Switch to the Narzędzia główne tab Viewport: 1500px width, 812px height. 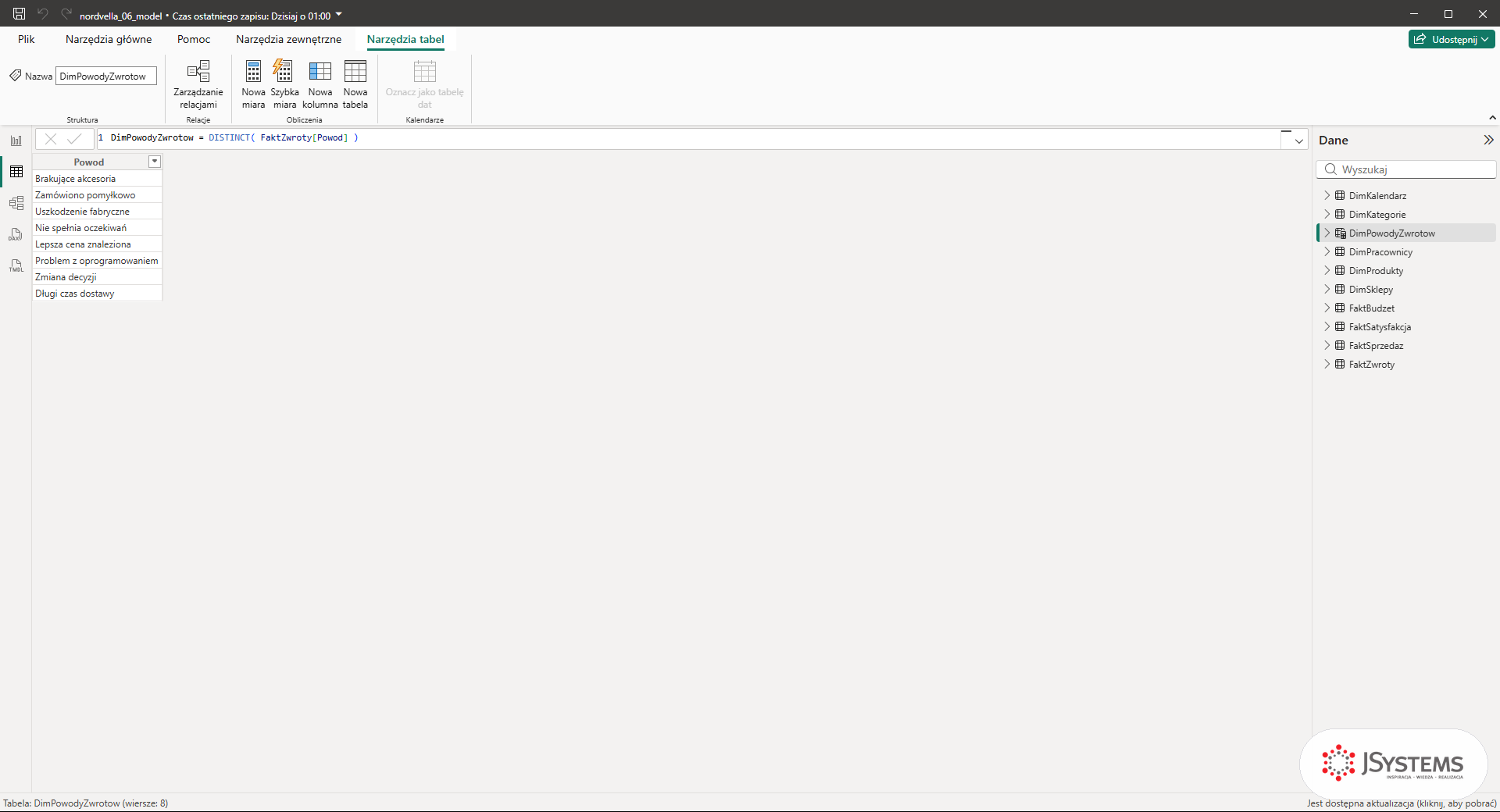109,39
